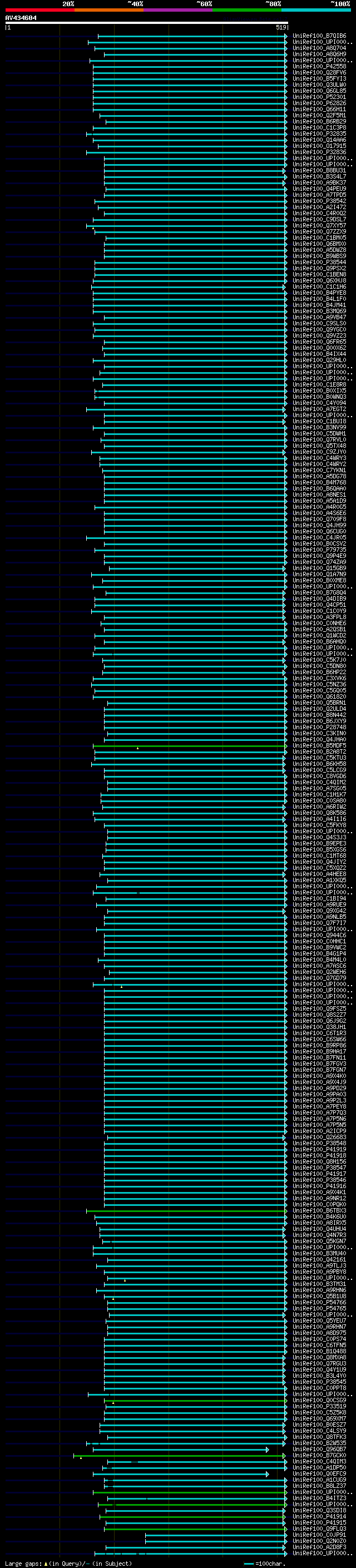Image resolution: width=356 pixels, height=1568 pixels.
Task: Open the UniRef100_P62826 hit label
Action: pos(319,103)
